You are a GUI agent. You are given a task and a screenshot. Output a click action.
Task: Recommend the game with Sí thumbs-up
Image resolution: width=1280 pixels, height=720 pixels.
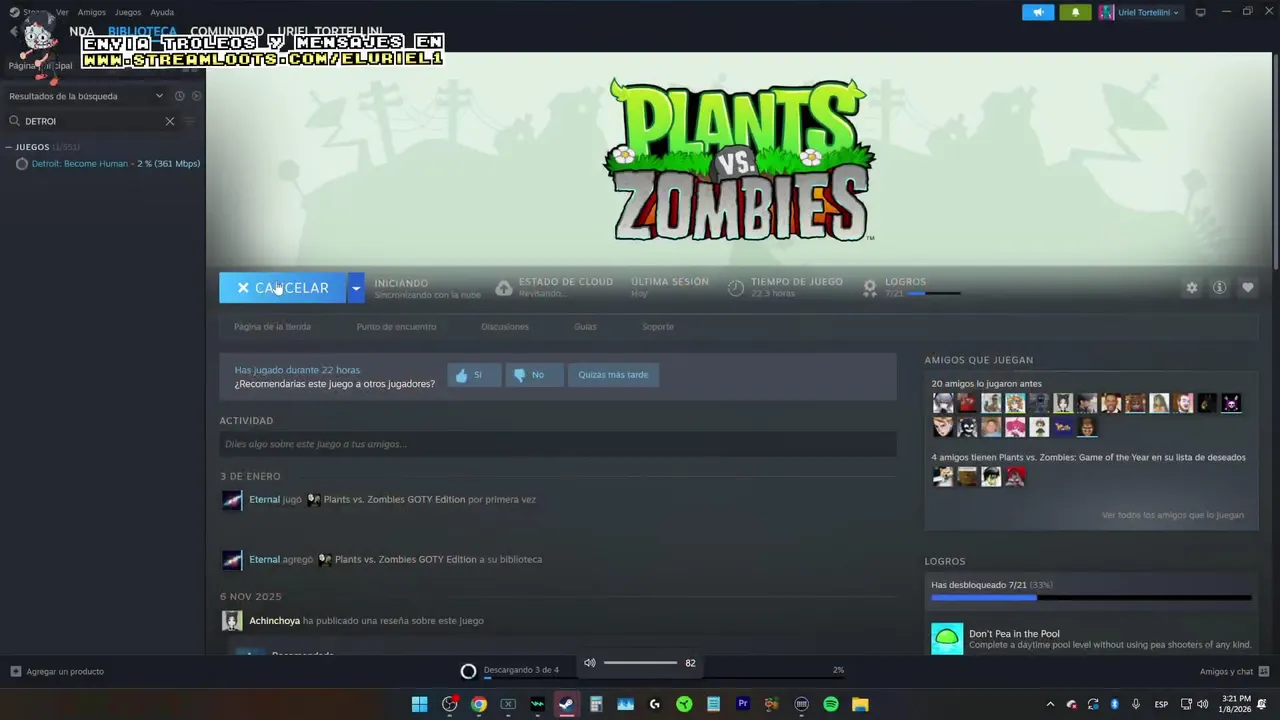click(x=474, y=375)
